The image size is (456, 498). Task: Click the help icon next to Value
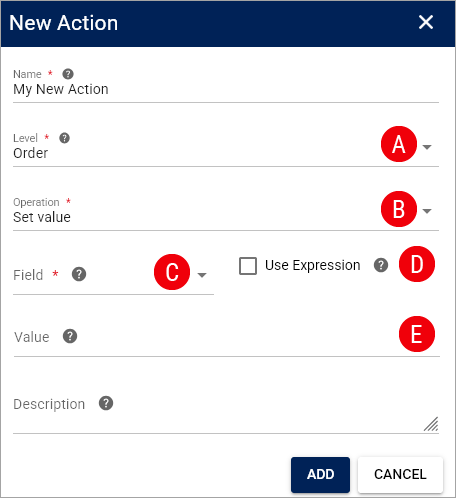coord(70,336)
